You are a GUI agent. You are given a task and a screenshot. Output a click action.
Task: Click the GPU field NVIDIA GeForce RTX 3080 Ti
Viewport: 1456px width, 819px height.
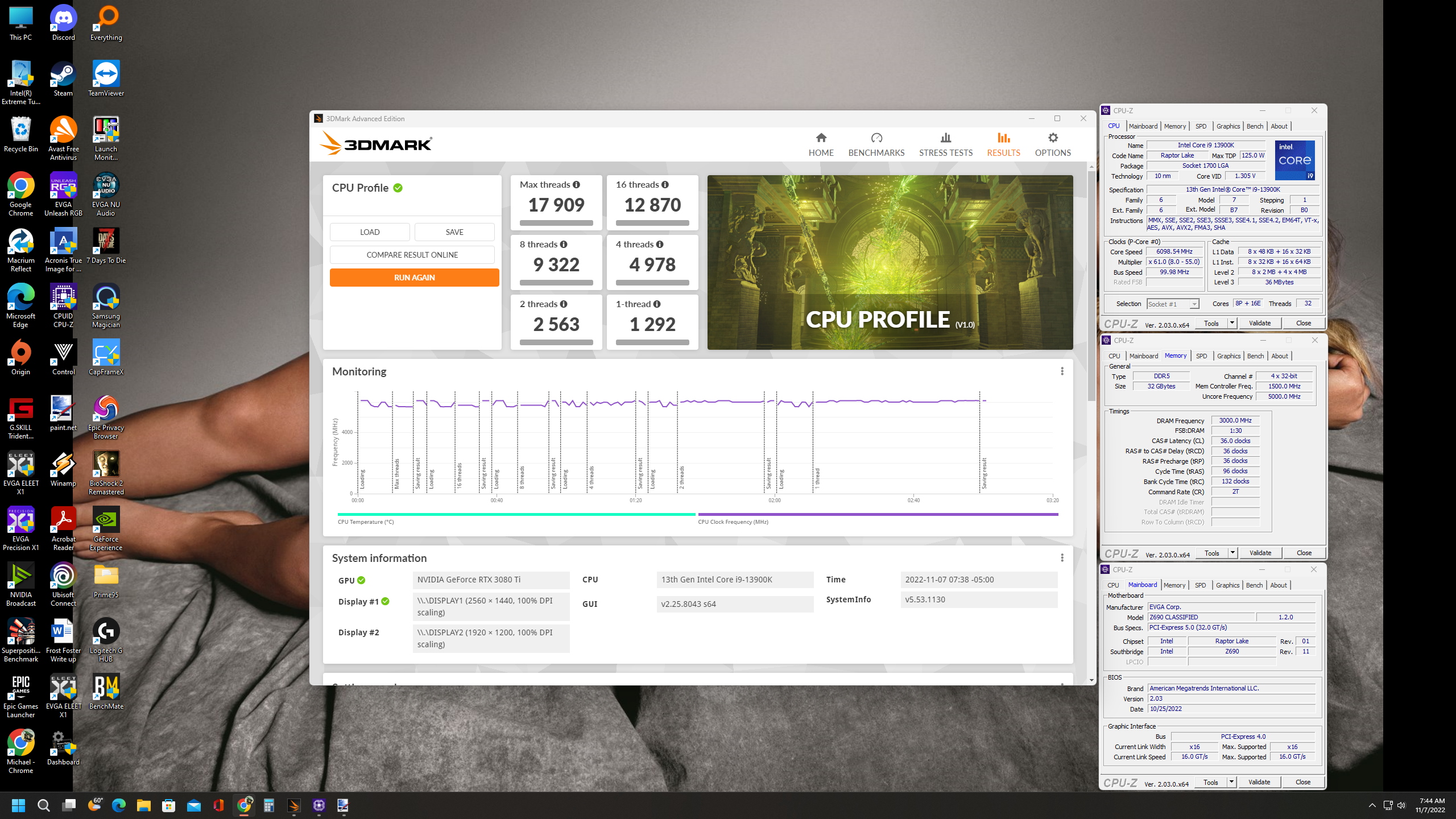491,580
